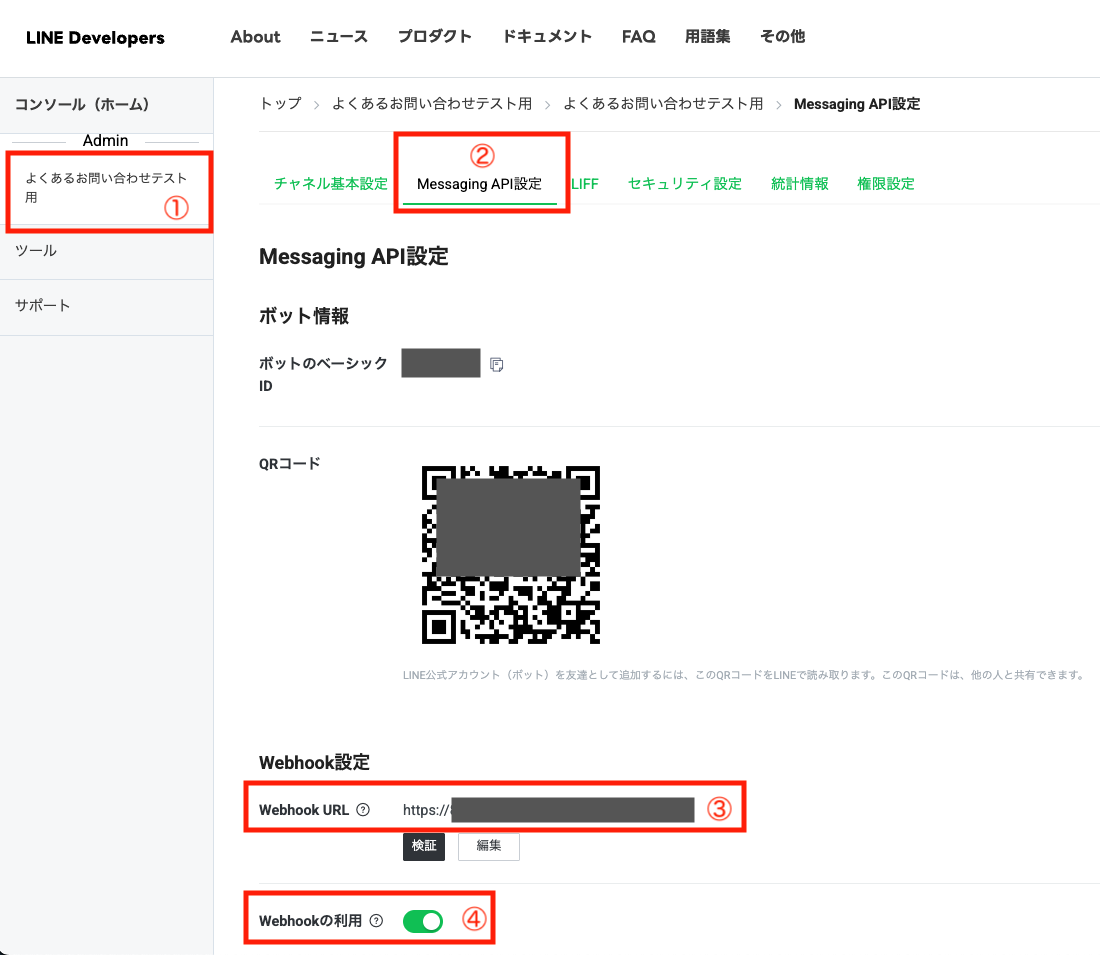This screenshot has width=1100, height=955.
Task: Toggle the Webhookの利用 switch
Action: 423,921
